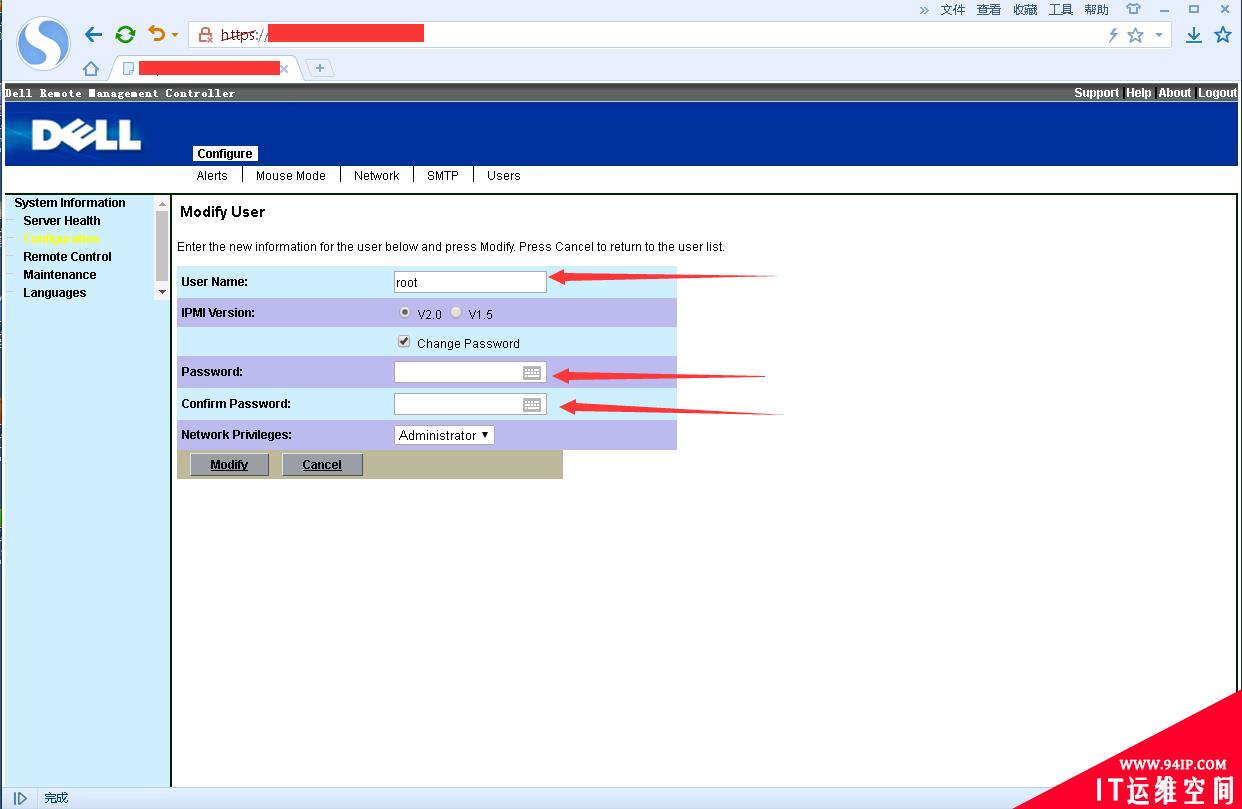Screen dimensions: 1242x809
Task: Open on-screen keyboard icon for Confirm Password
Action: coord(532,404)
